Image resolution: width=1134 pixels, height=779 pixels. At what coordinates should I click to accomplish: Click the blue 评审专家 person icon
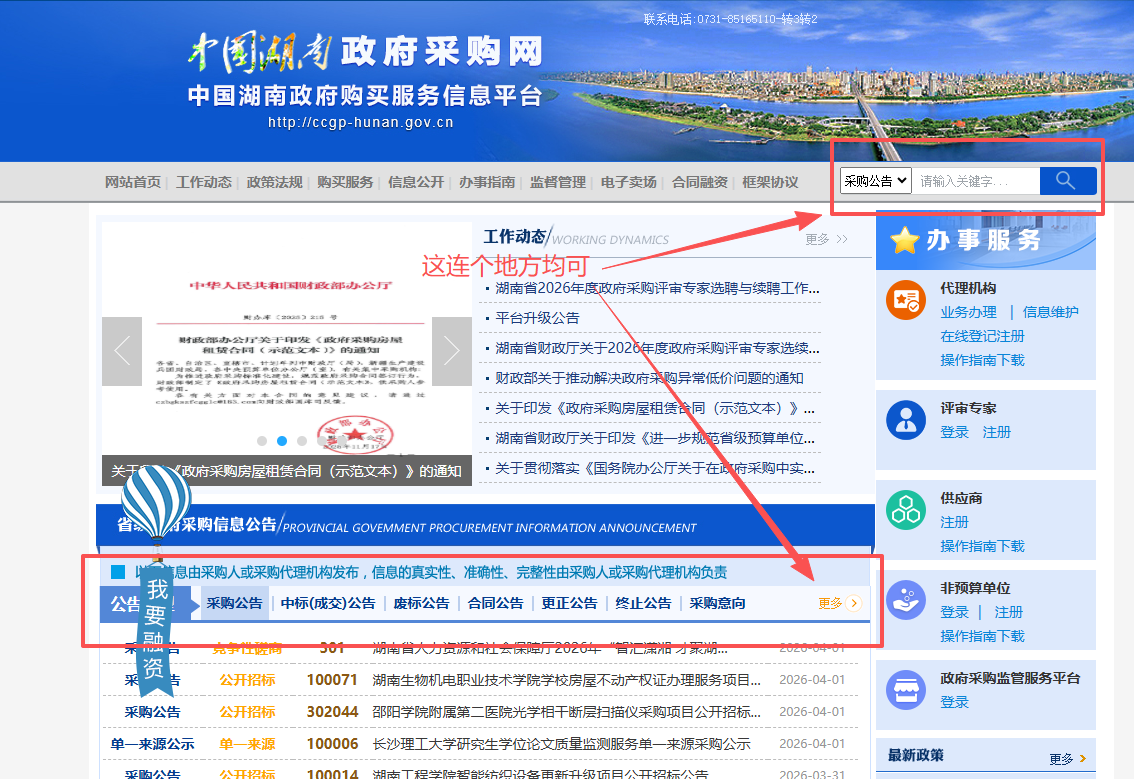click(906, 420)
